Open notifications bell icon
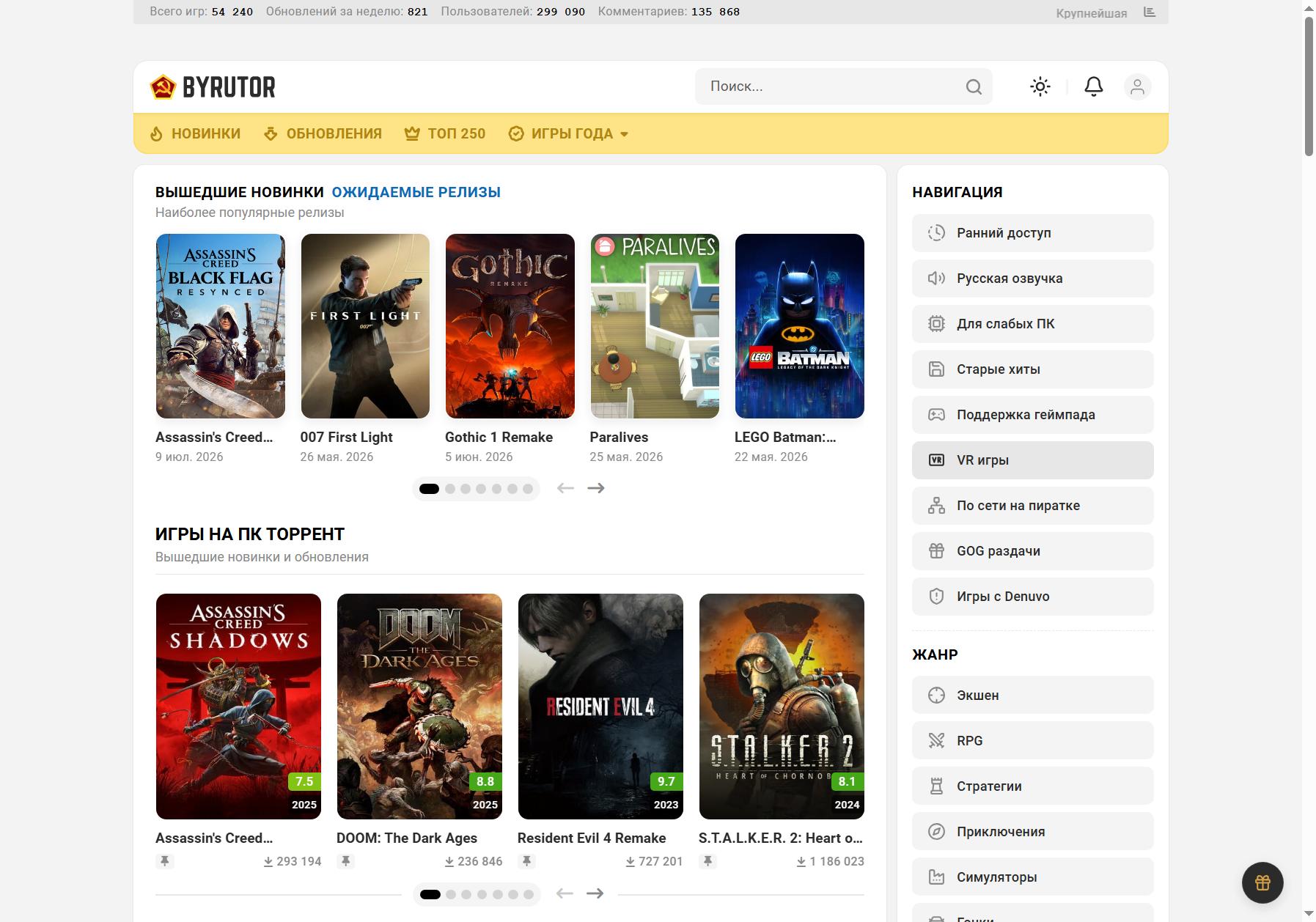The width and height of the screenshot is (1316, 922). tap(1093, 86)
